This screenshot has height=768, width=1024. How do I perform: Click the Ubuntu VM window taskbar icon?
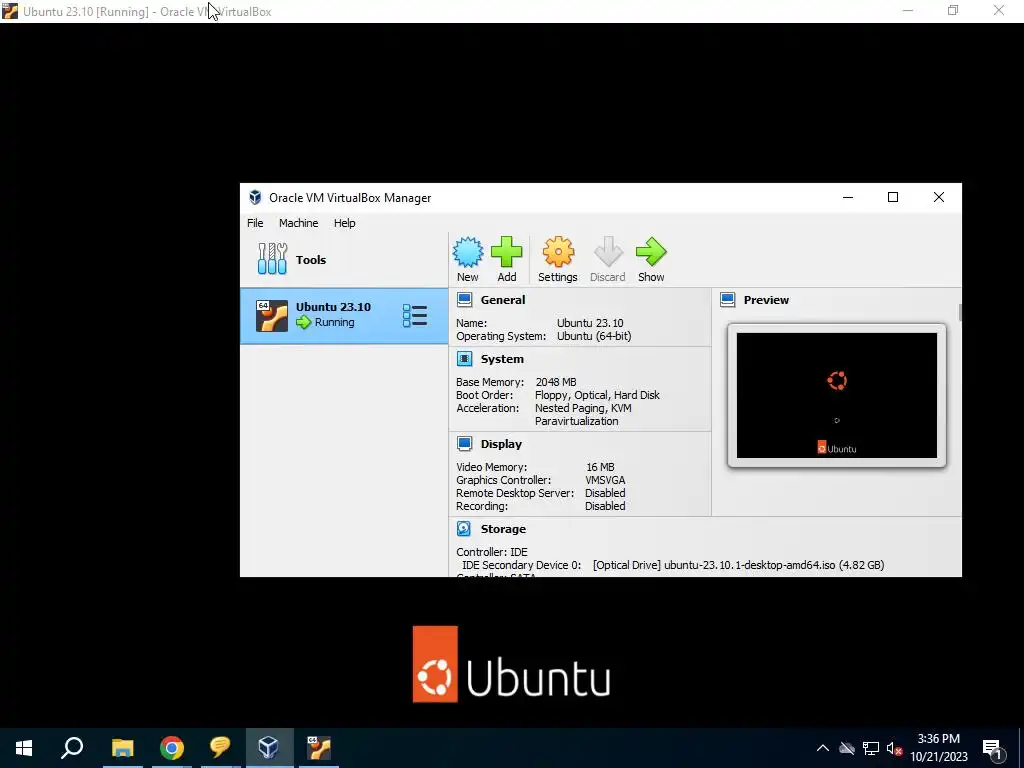(x=319, y=748)
